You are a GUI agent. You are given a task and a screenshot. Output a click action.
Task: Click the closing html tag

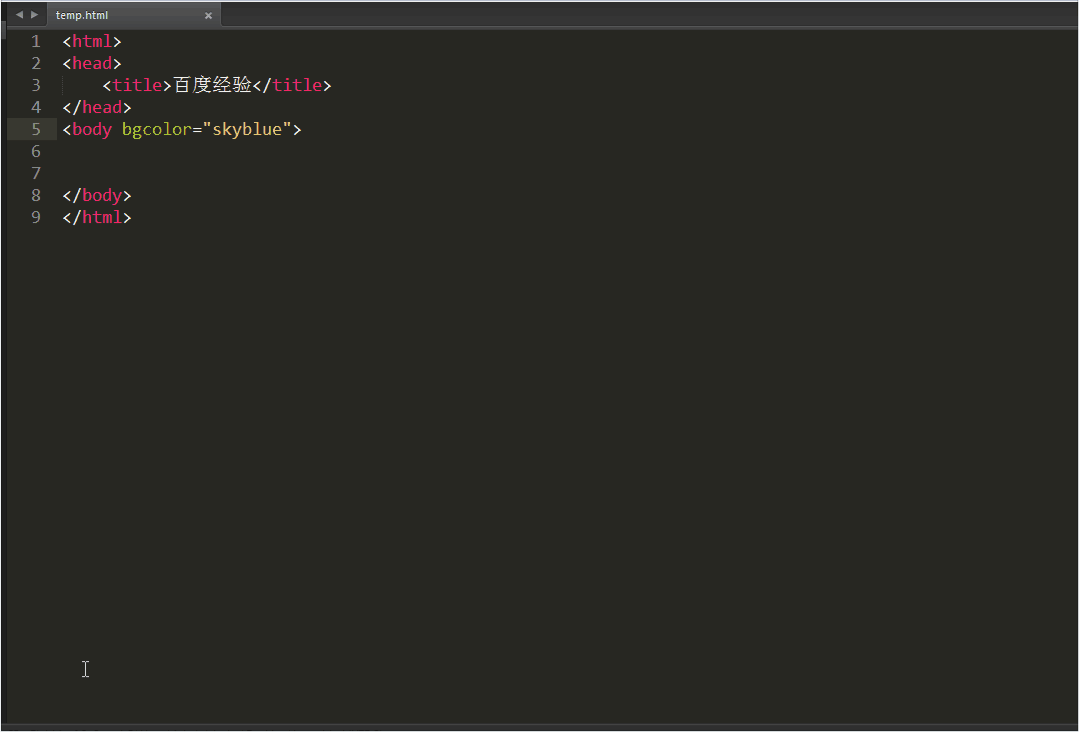97,217
